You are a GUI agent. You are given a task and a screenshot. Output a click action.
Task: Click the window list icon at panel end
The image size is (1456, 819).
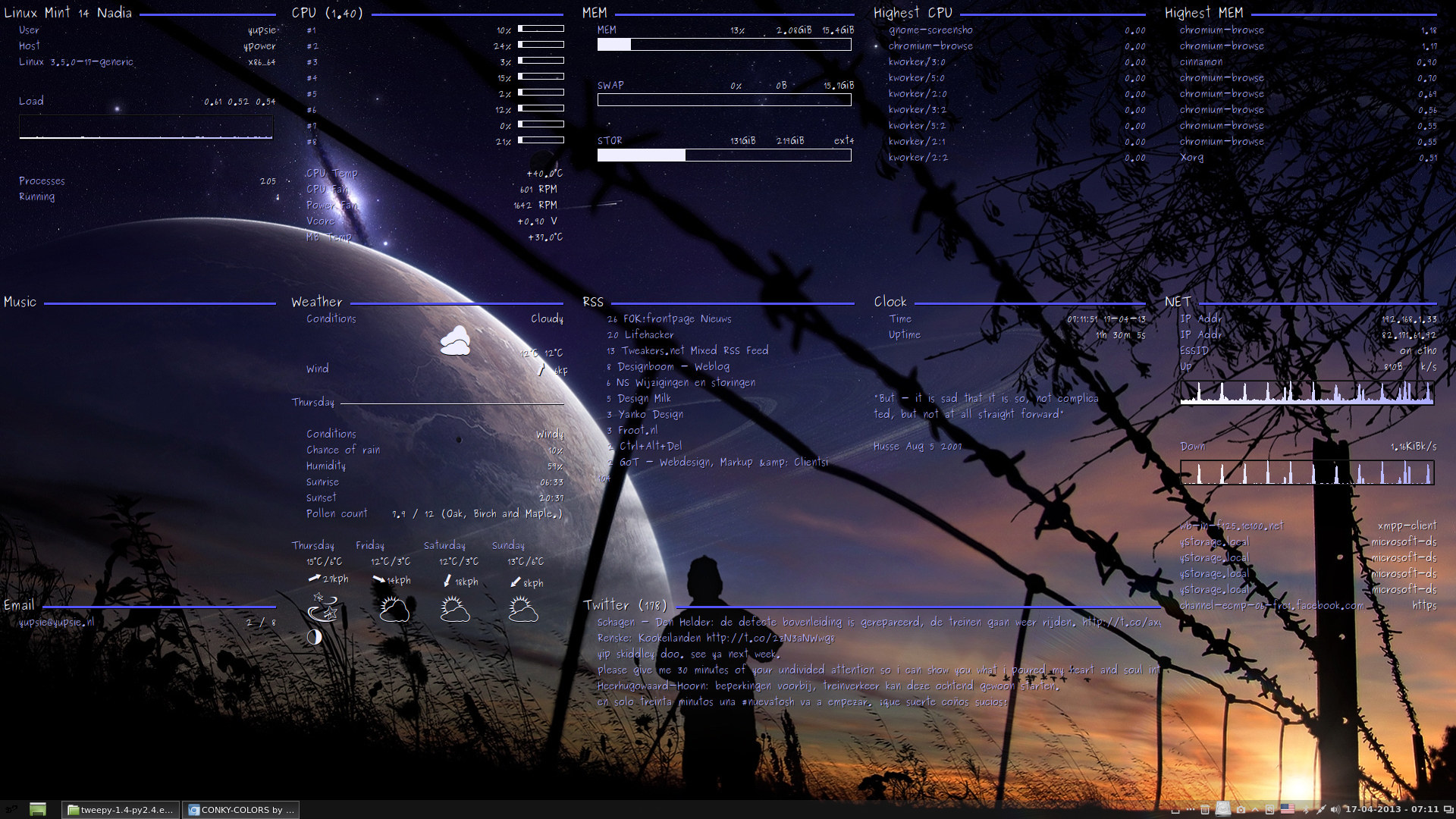[x=1448, y=809]
